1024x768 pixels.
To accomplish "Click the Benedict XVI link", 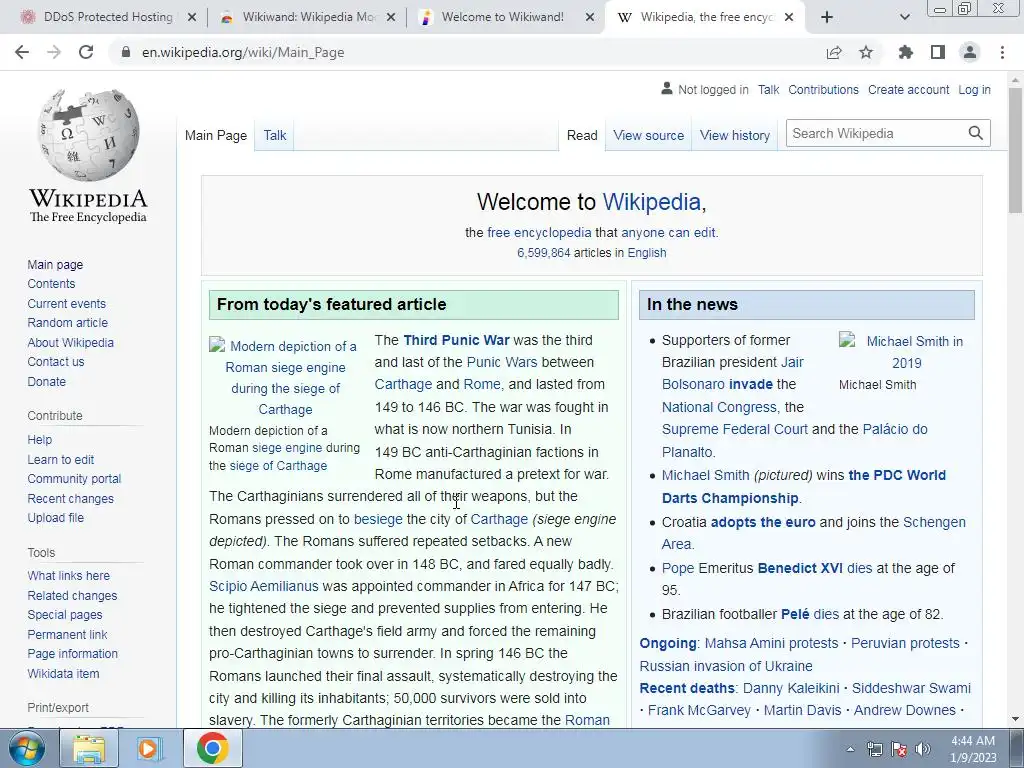I will pos(800,568).
